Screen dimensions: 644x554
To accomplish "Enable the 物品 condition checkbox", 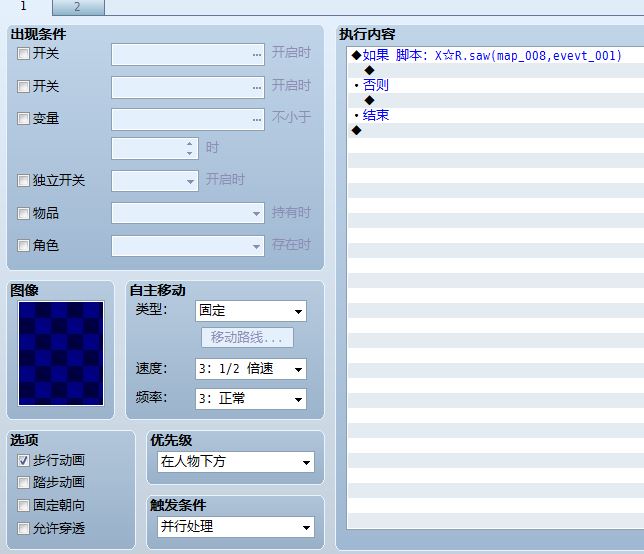I will tap(23, 213).
